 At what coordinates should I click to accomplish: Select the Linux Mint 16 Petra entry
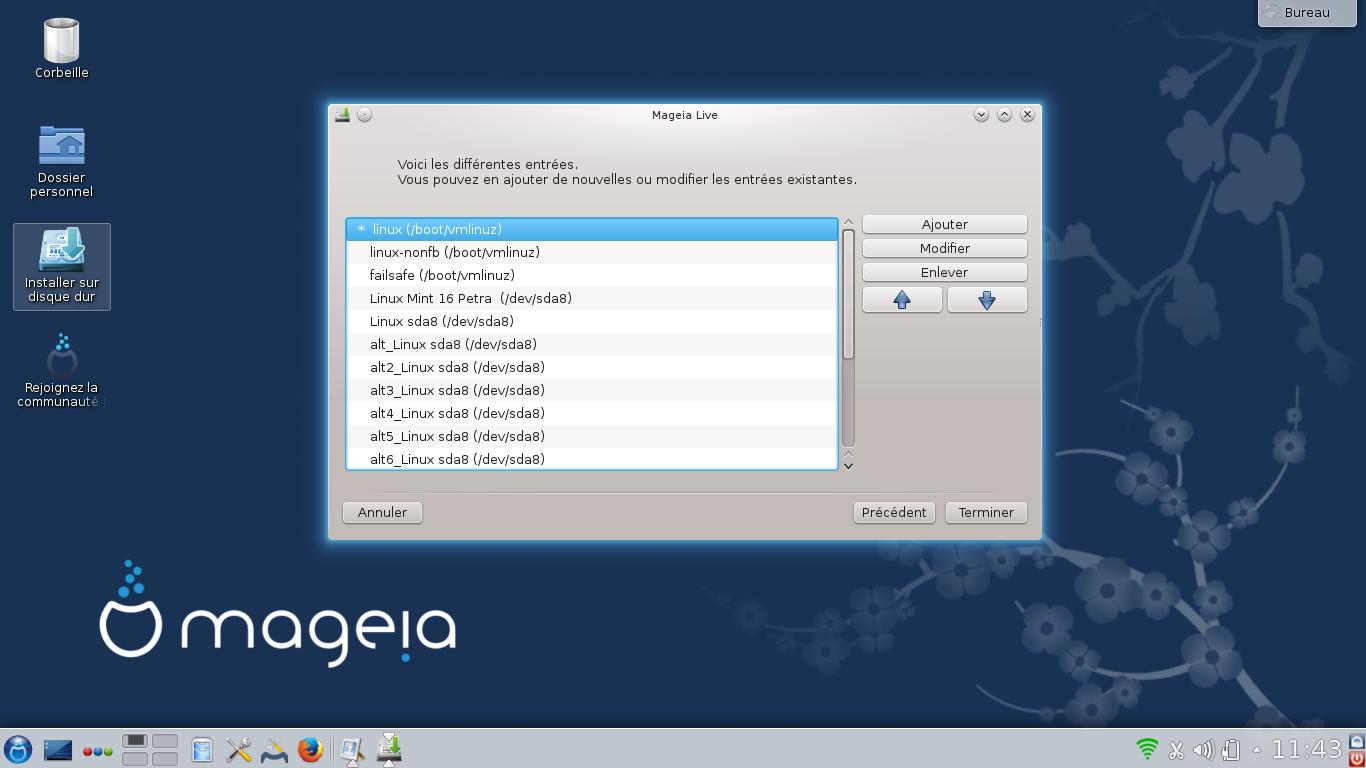tap(592, 298)
